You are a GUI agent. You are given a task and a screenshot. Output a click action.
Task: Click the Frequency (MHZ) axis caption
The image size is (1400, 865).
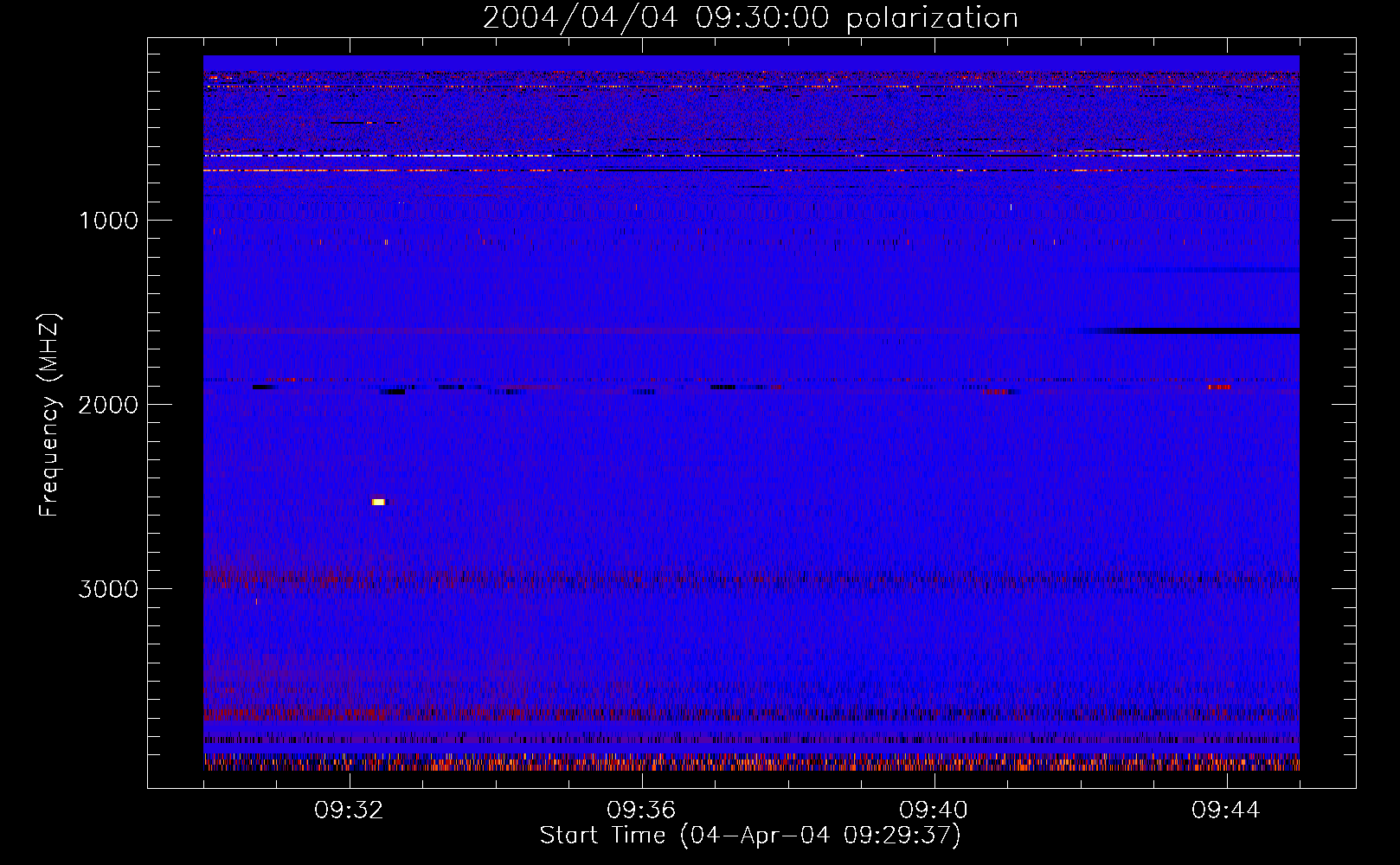point(50,415)
